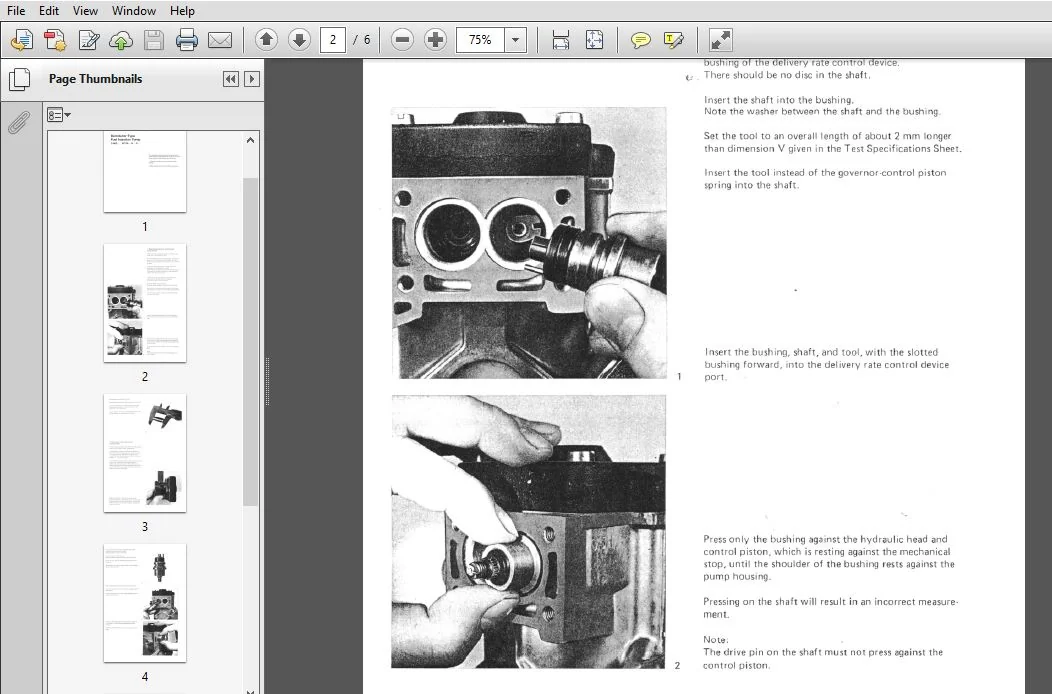Screen dimensions: 1052x694
Task: Click the Save floppy disk icon
Action: tap(154, 40)
